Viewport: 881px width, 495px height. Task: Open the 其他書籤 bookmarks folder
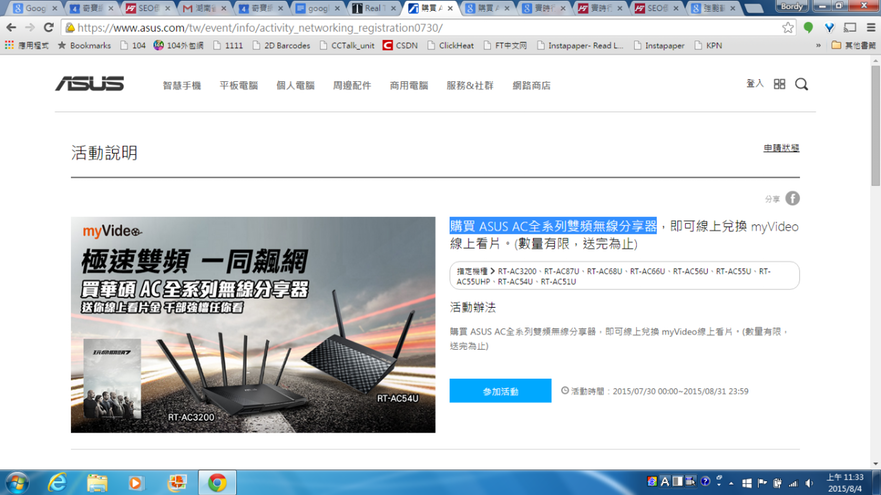pyautogui.click(x=853, y=46)
